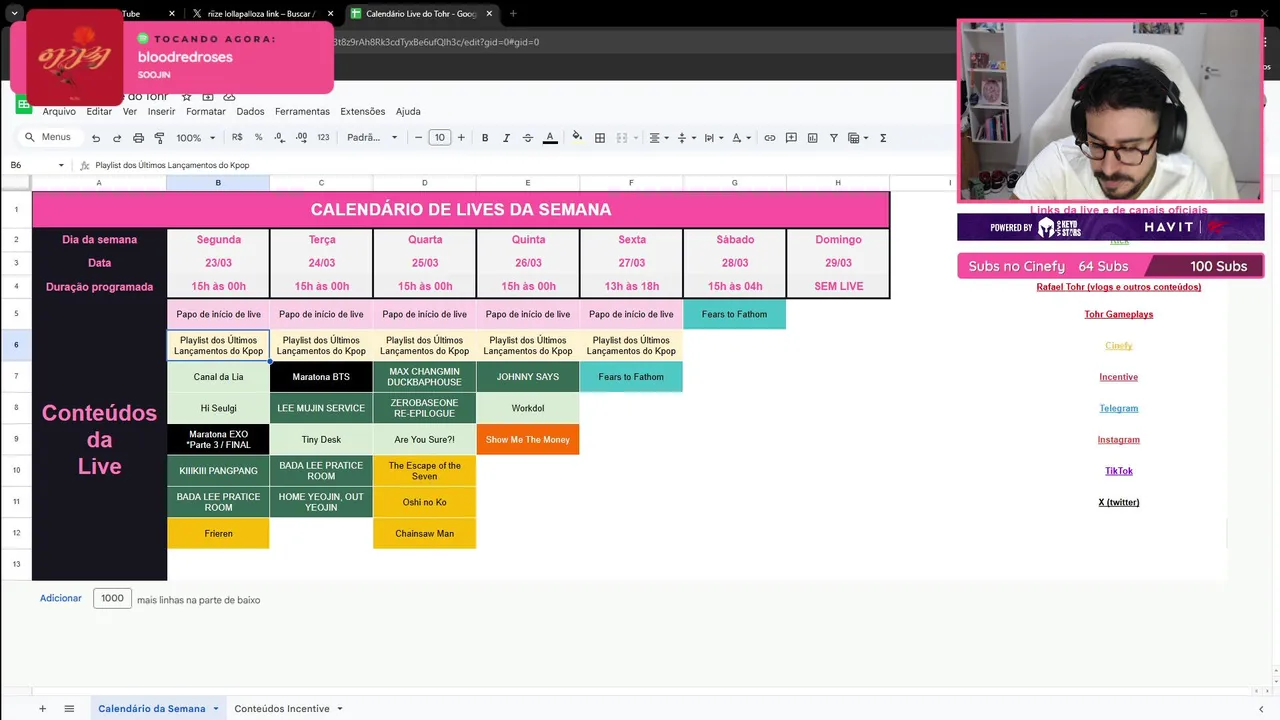Open the Editar menu
1280x720 pixels.
point(99,112)
